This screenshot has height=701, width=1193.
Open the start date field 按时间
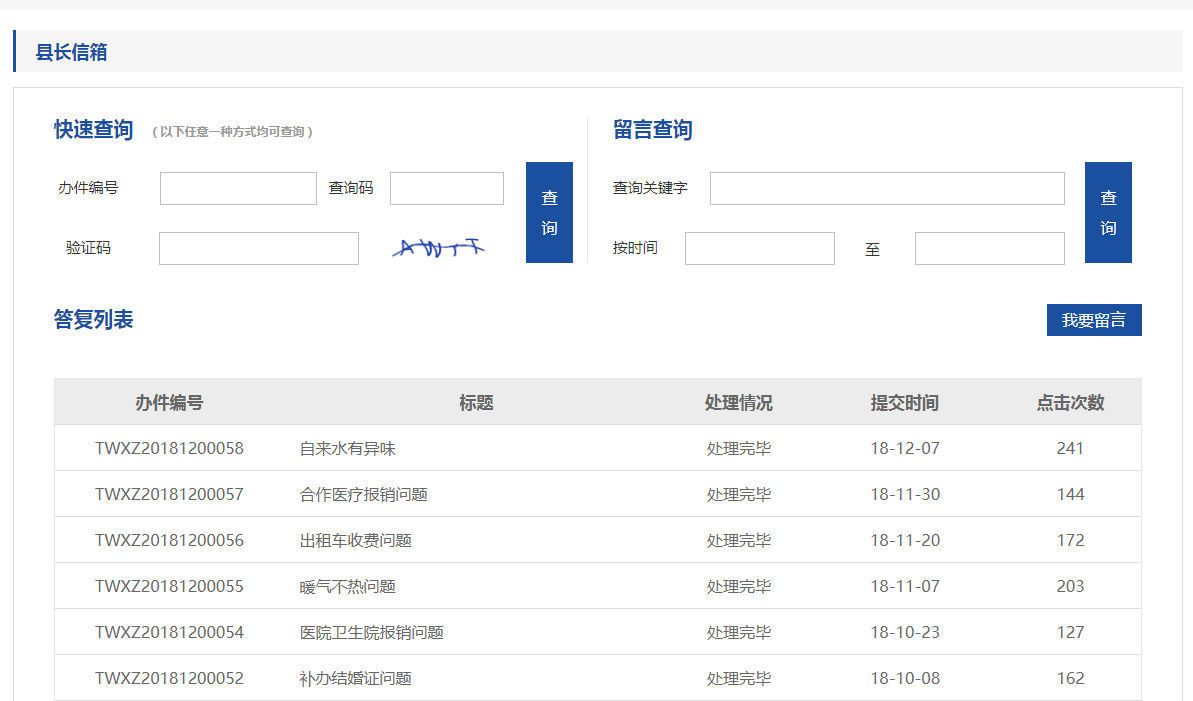tap(759, 248)
